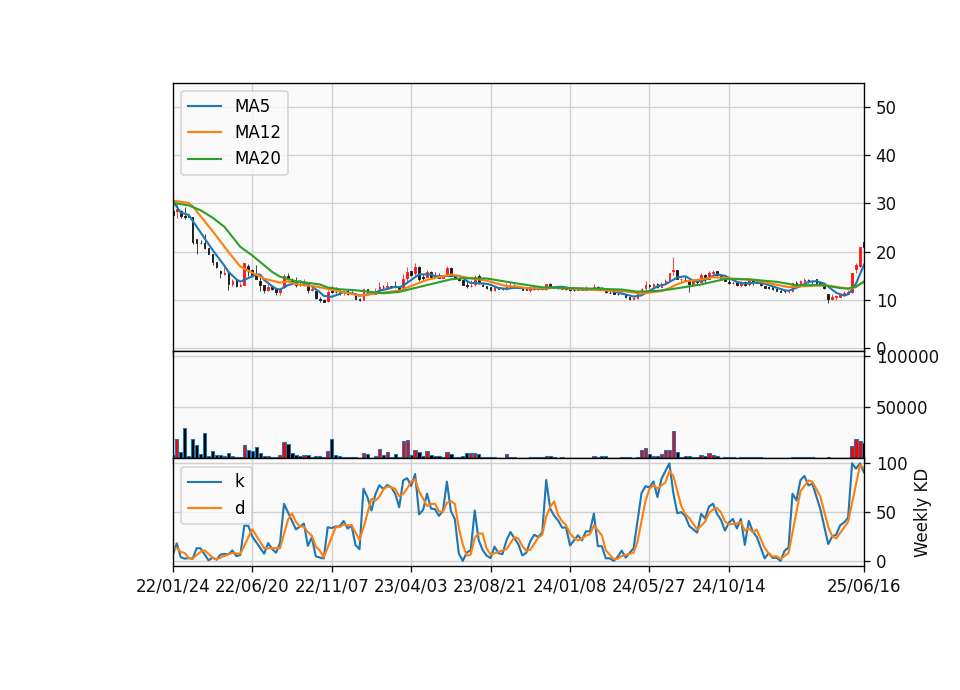
Task: Click the 22/06/20 date tick label
Action: click(x=252, y=586)
